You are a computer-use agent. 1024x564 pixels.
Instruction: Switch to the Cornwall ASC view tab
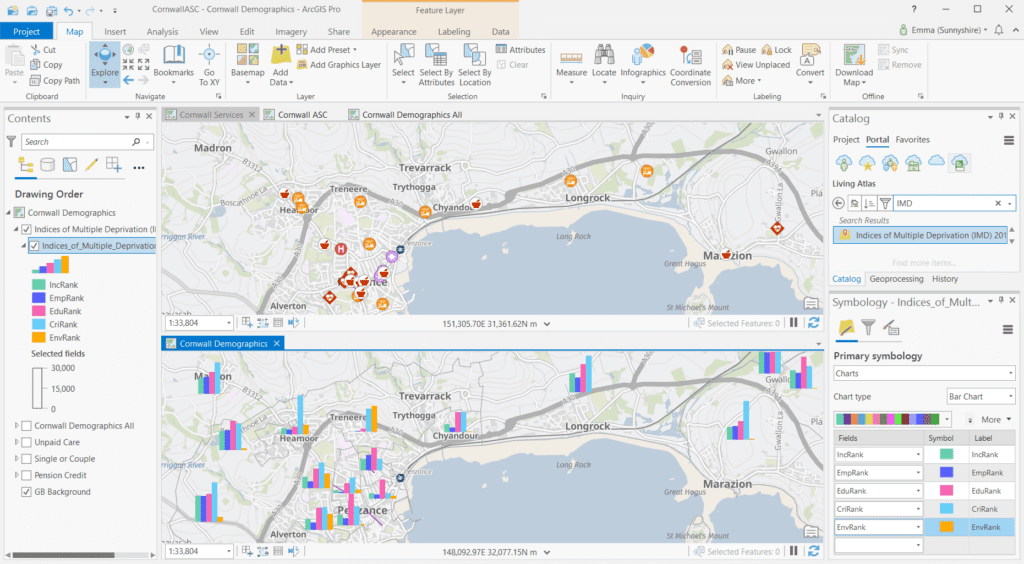tap(302, 115)
